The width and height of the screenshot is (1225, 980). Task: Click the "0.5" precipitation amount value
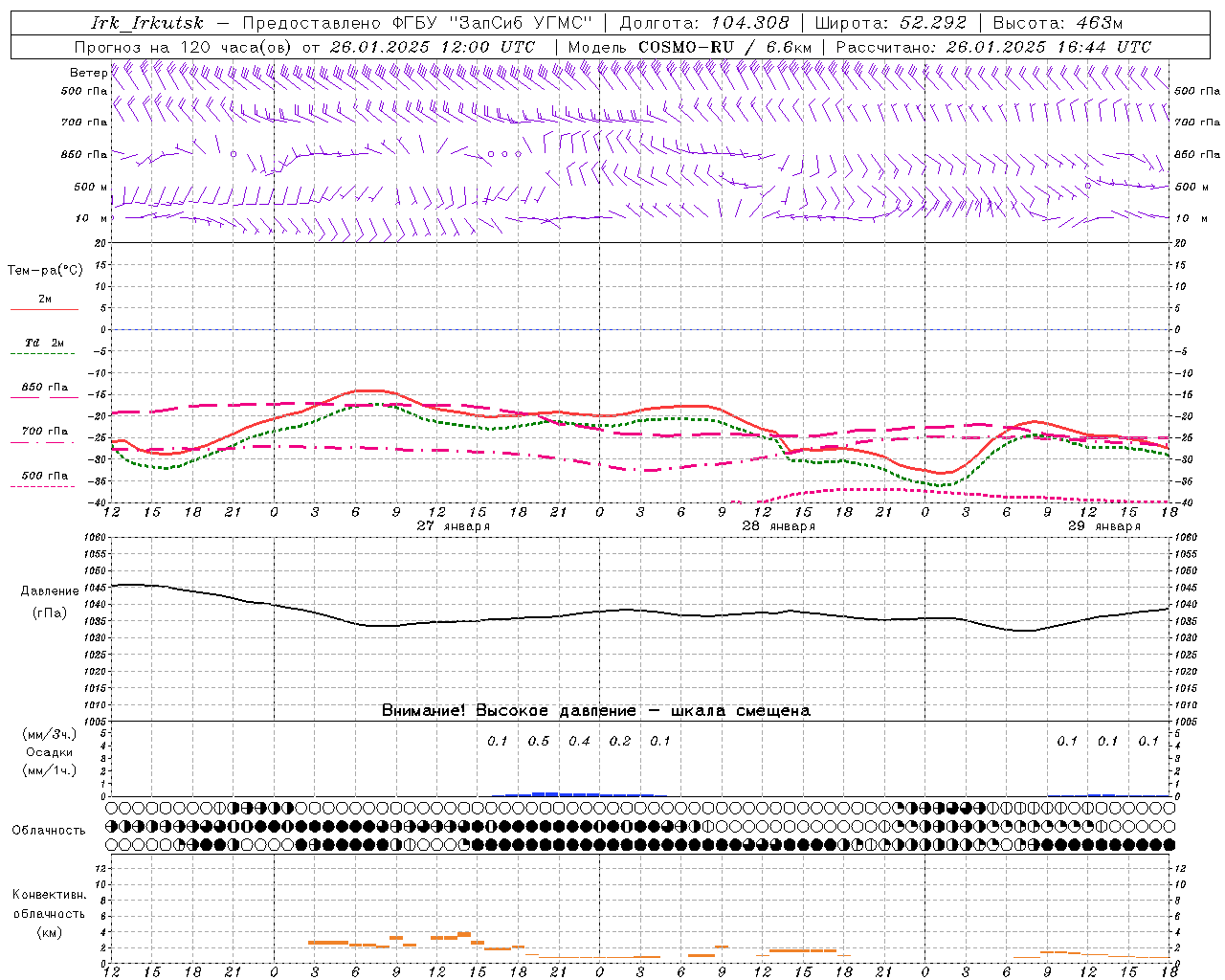pos(539,741)
